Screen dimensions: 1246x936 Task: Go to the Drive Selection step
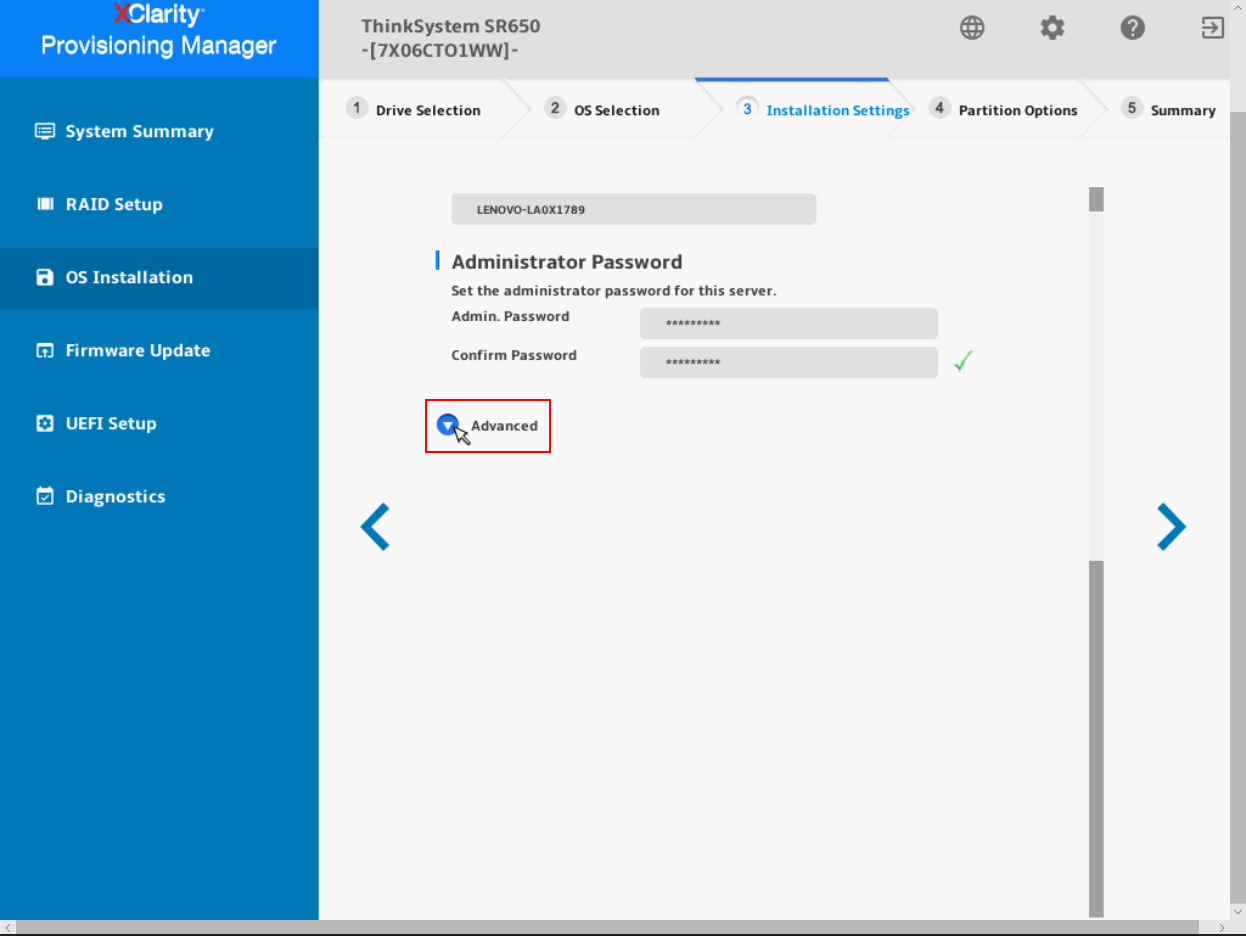[414, 109]
